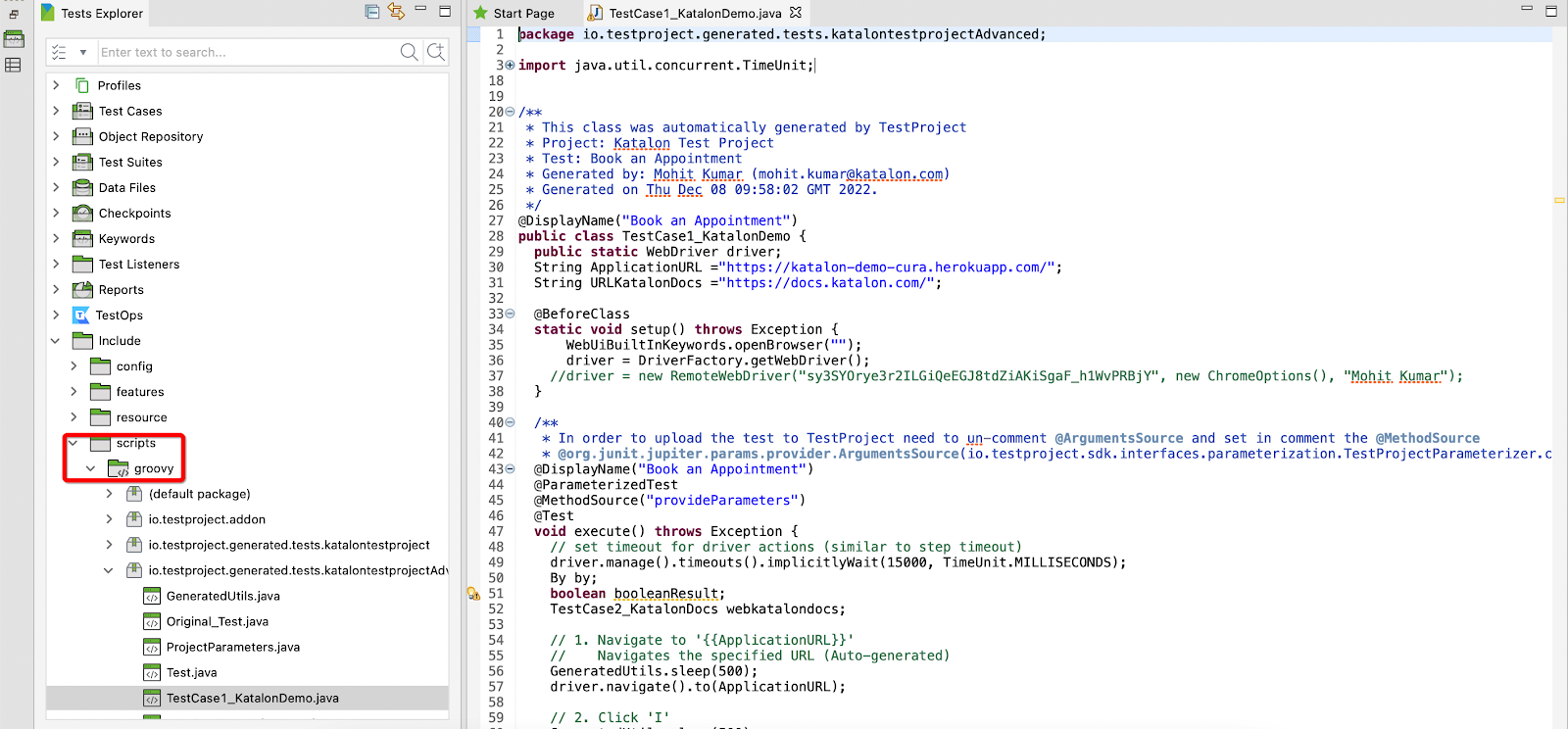Click the advanced search icon with plus sign

[x=436, y=52]
